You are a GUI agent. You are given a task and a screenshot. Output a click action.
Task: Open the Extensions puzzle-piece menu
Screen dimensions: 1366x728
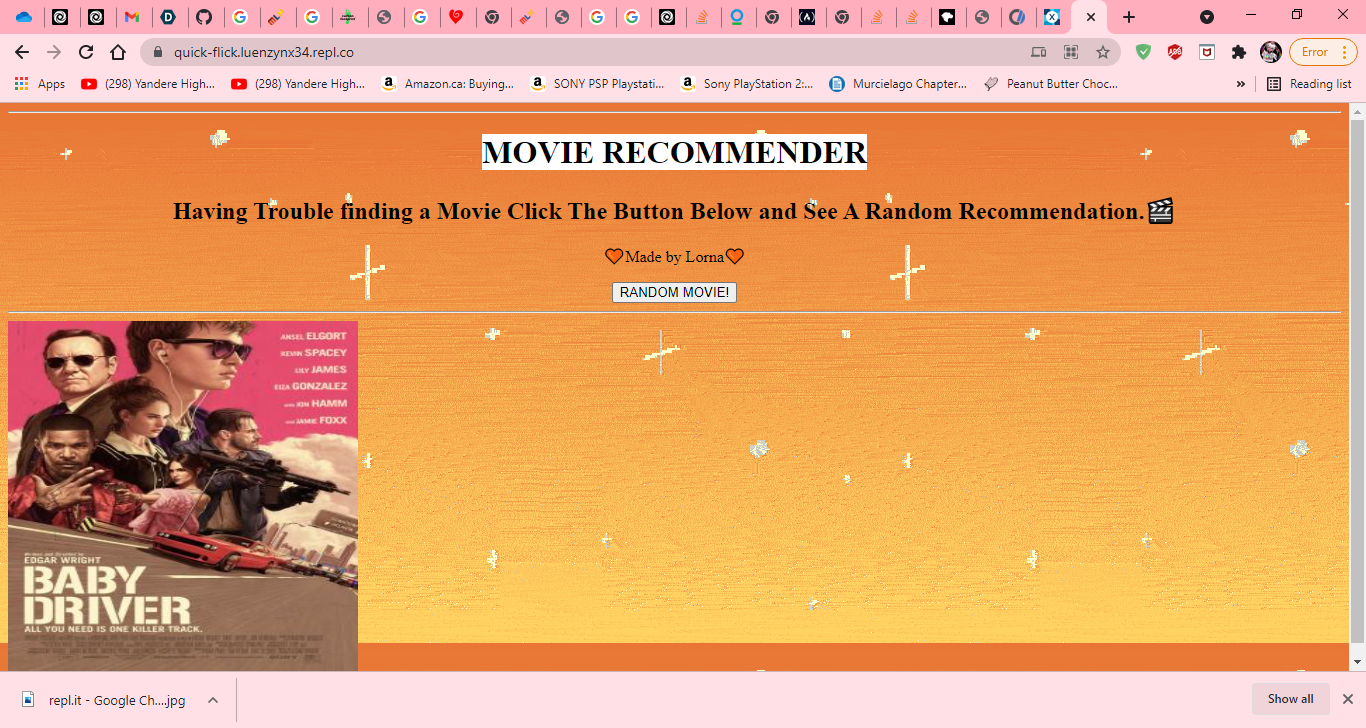coord(1239,52)
